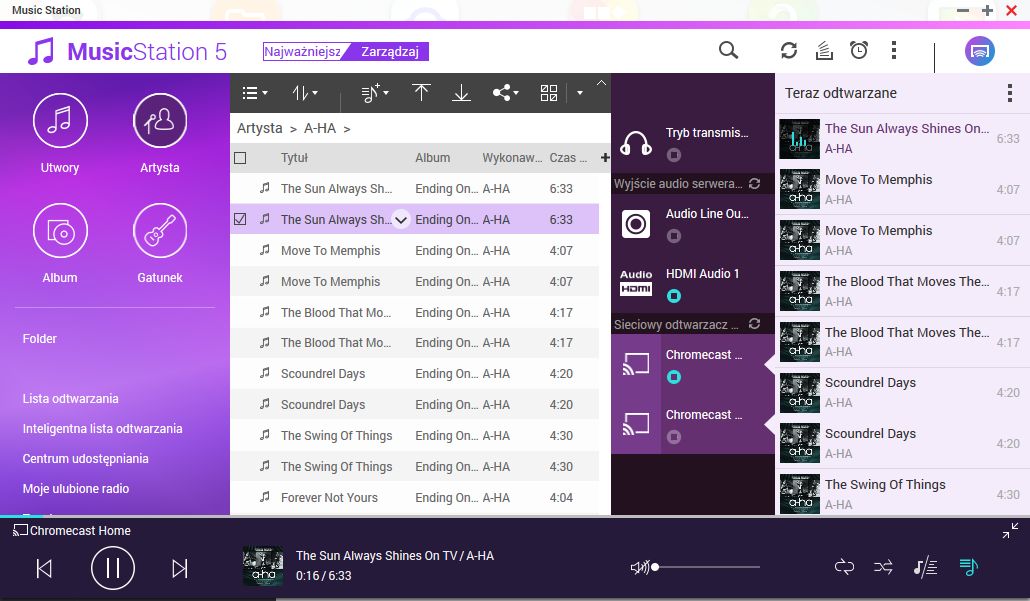Open Centrum udostępniania
This screenshot has height=601, width=1030.
85,458
